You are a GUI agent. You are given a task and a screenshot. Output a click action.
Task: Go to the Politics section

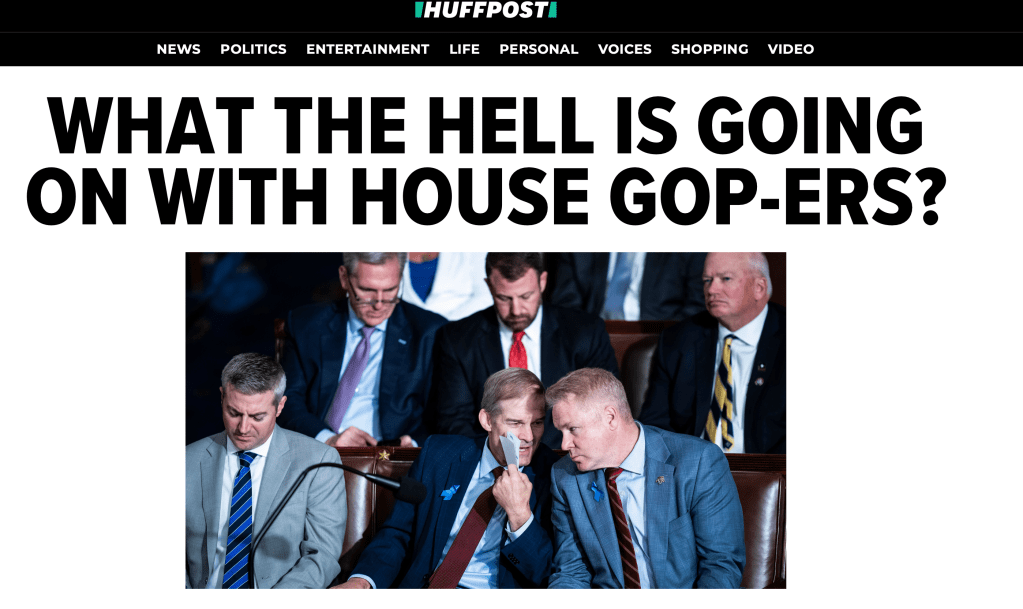[x=253, y=49]
